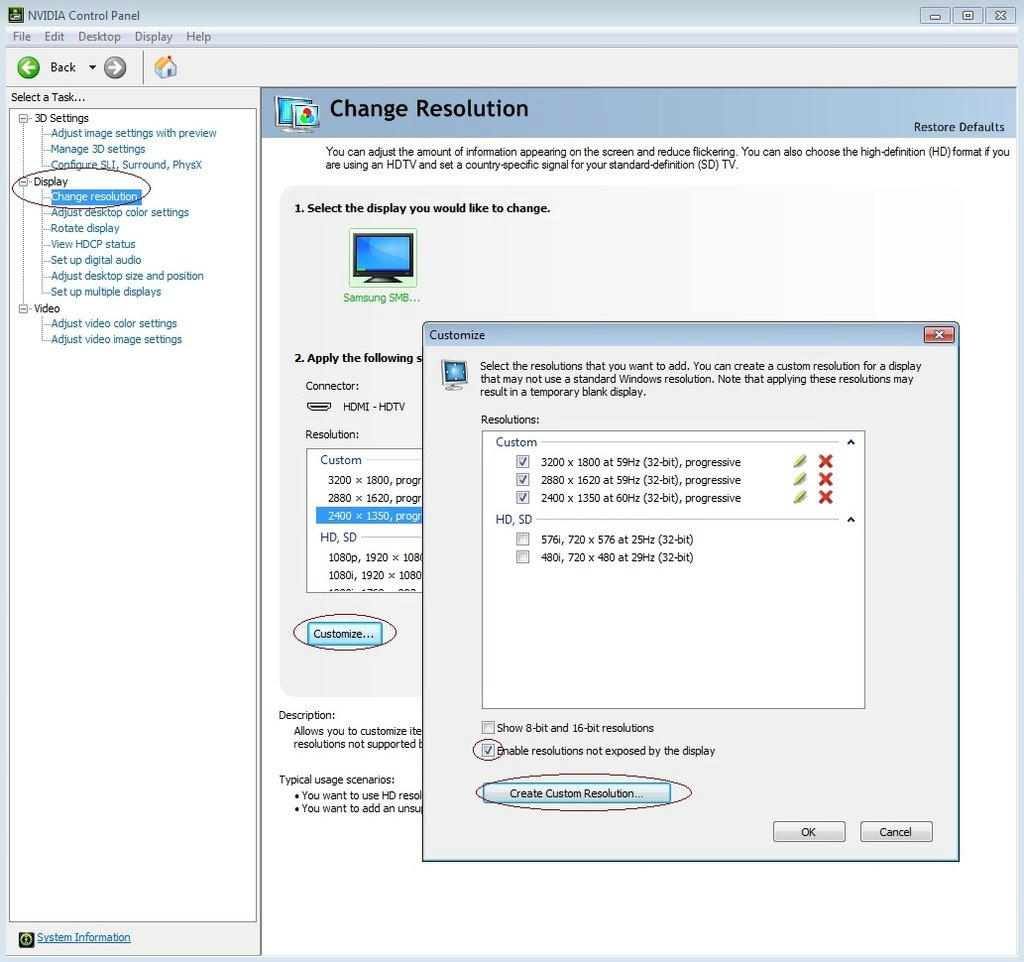Click Create Custom Resolution button
This screenshot has width=1024, height=962.
[576, 793]
